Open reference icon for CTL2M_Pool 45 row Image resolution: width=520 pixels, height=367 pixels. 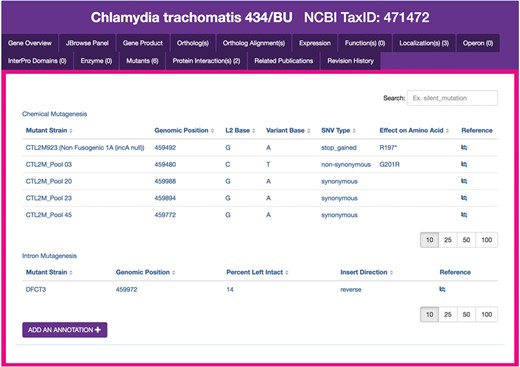coord(464,215)
